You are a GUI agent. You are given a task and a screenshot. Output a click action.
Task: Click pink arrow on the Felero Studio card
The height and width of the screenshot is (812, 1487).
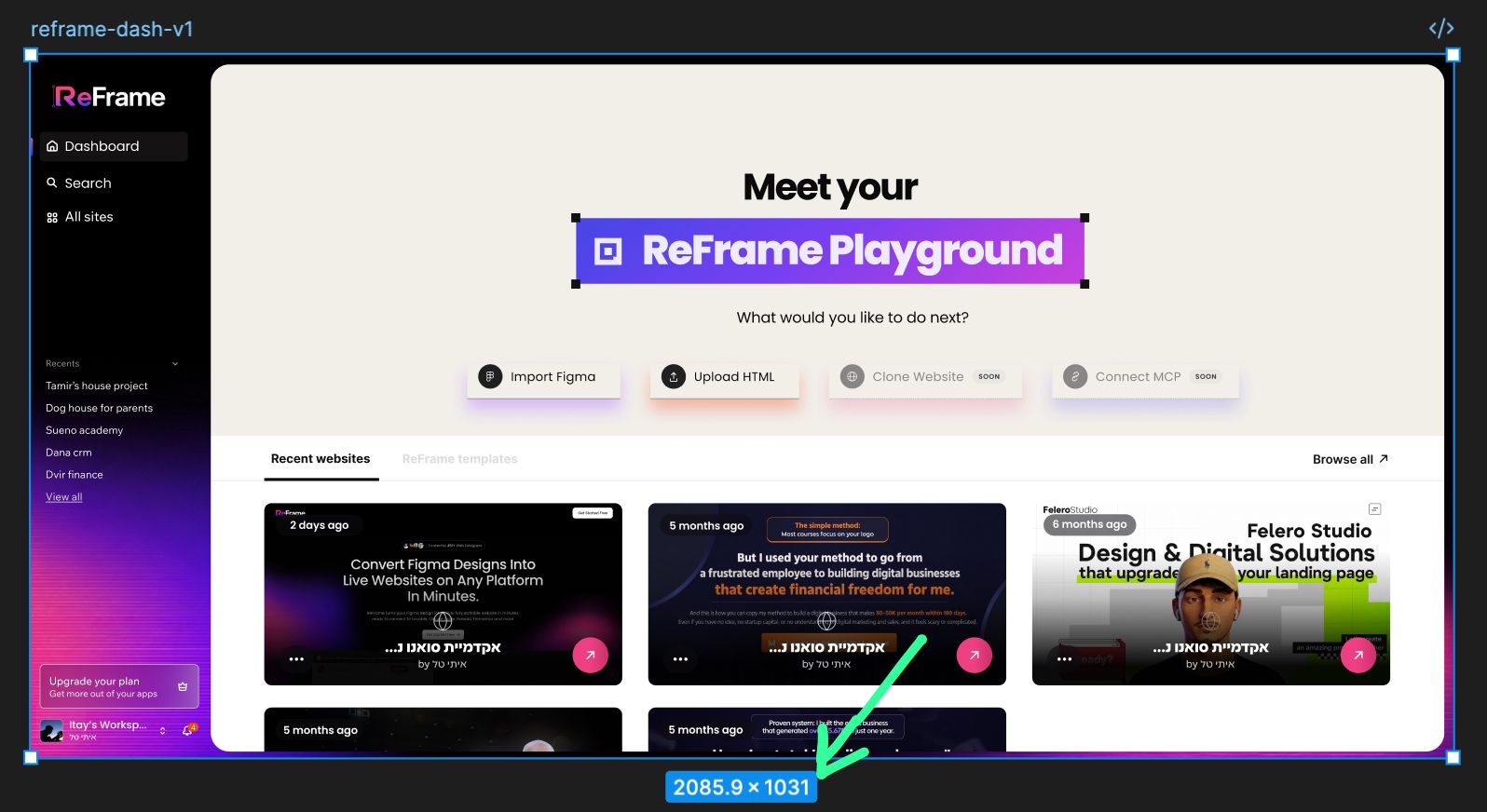point(1357,656)
